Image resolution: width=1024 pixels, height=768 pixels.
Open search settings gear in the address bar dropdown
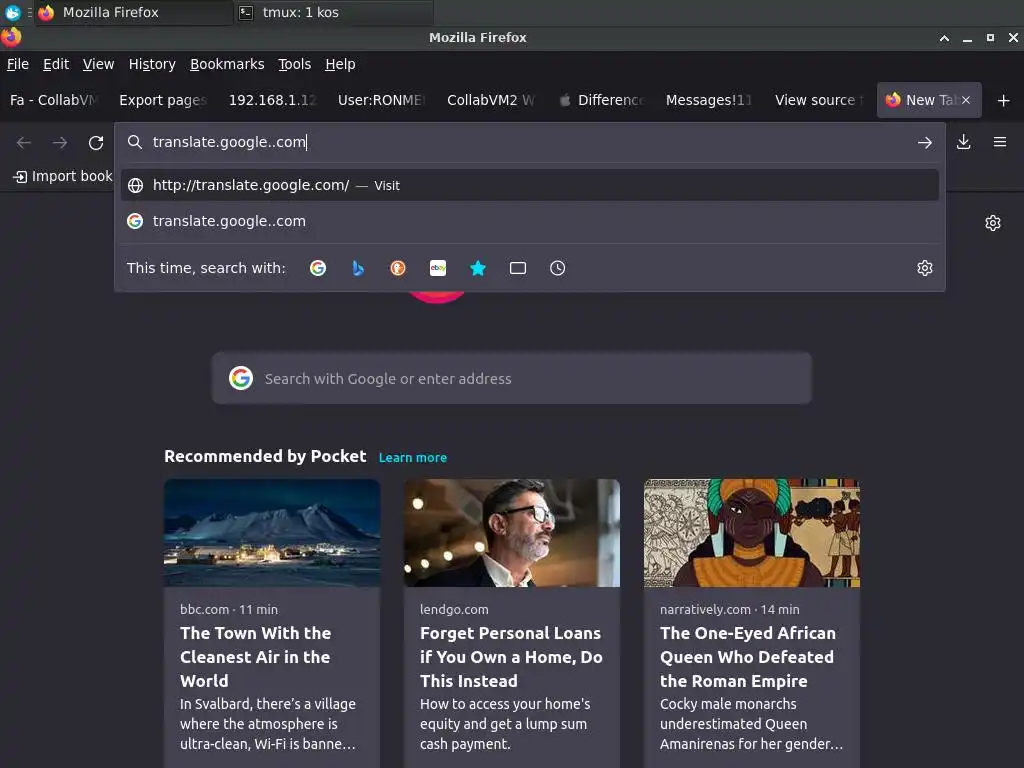(x=925, y=268)
